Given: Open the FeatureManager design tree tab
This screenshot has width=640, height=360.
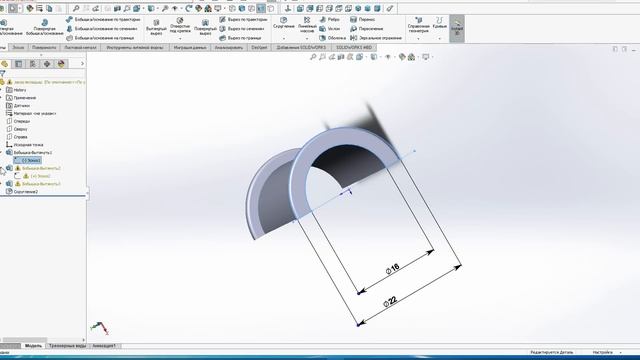Looking at the screenshot, I should click(x=4, y=64).
